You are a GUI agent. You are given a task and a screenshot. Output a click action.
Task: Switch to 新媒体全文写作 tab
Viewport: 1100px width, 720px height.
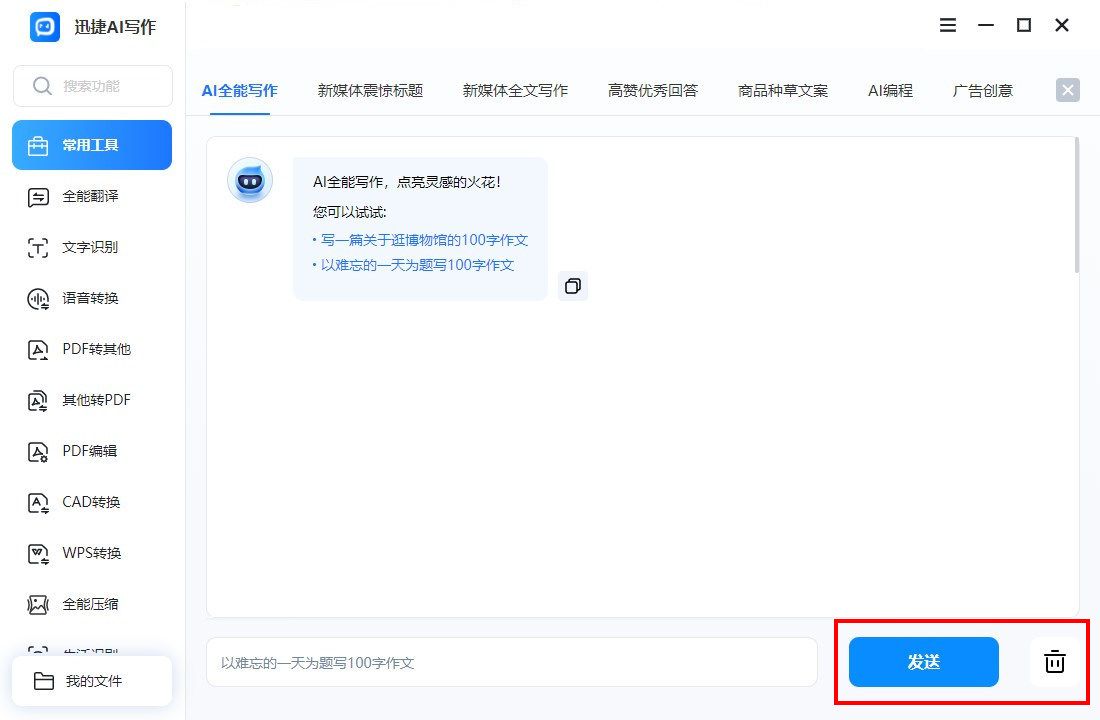tap(516, 91)
